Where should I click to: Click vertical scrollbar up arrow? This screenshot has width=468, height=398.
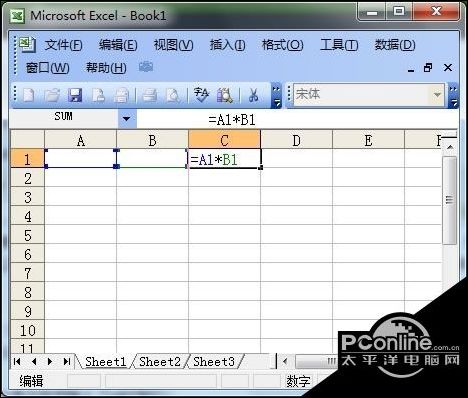[x=450, y=147]
